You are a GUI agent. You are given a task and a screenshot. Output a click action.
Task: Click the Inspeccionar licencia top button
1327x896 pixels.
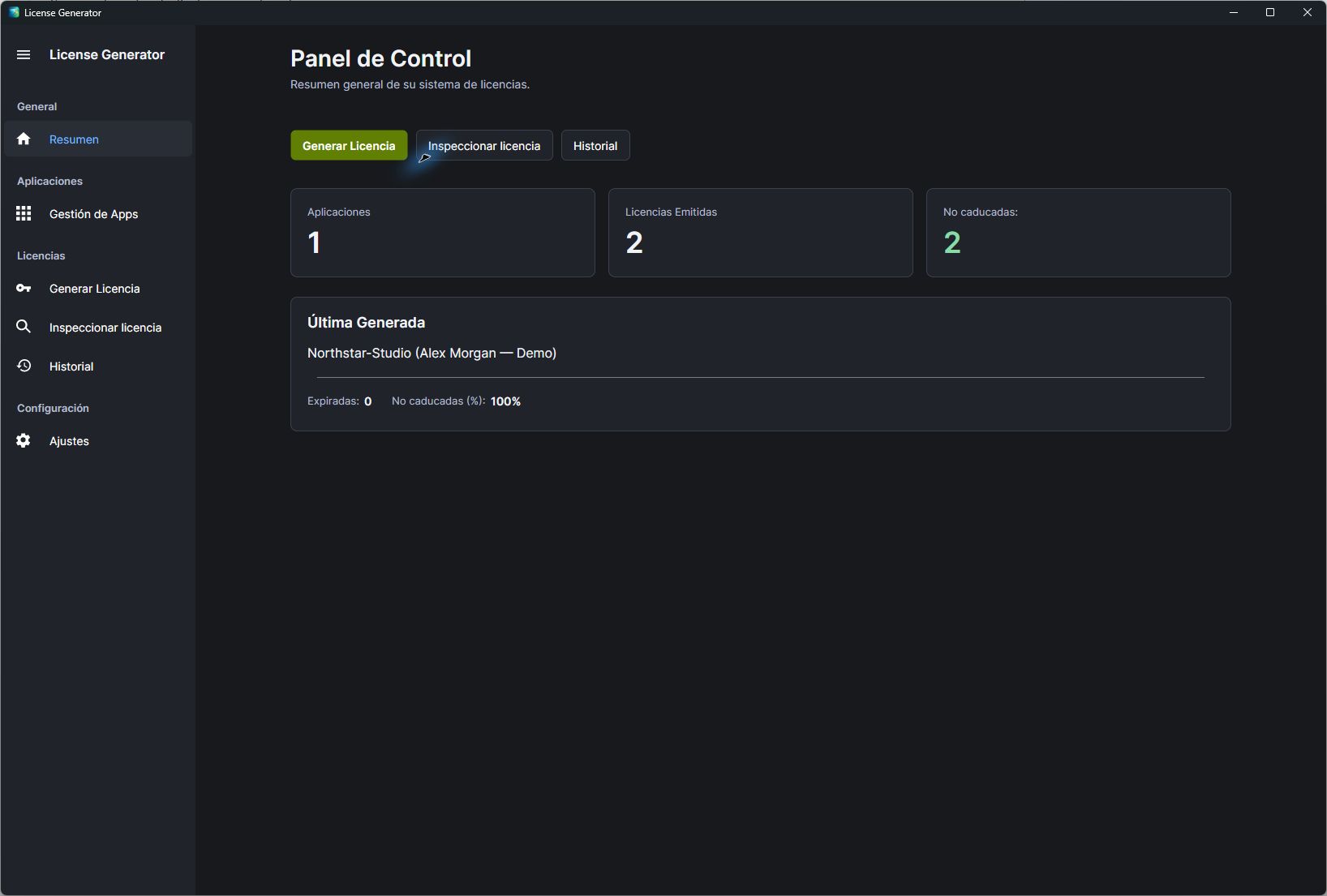pos(484,145)
